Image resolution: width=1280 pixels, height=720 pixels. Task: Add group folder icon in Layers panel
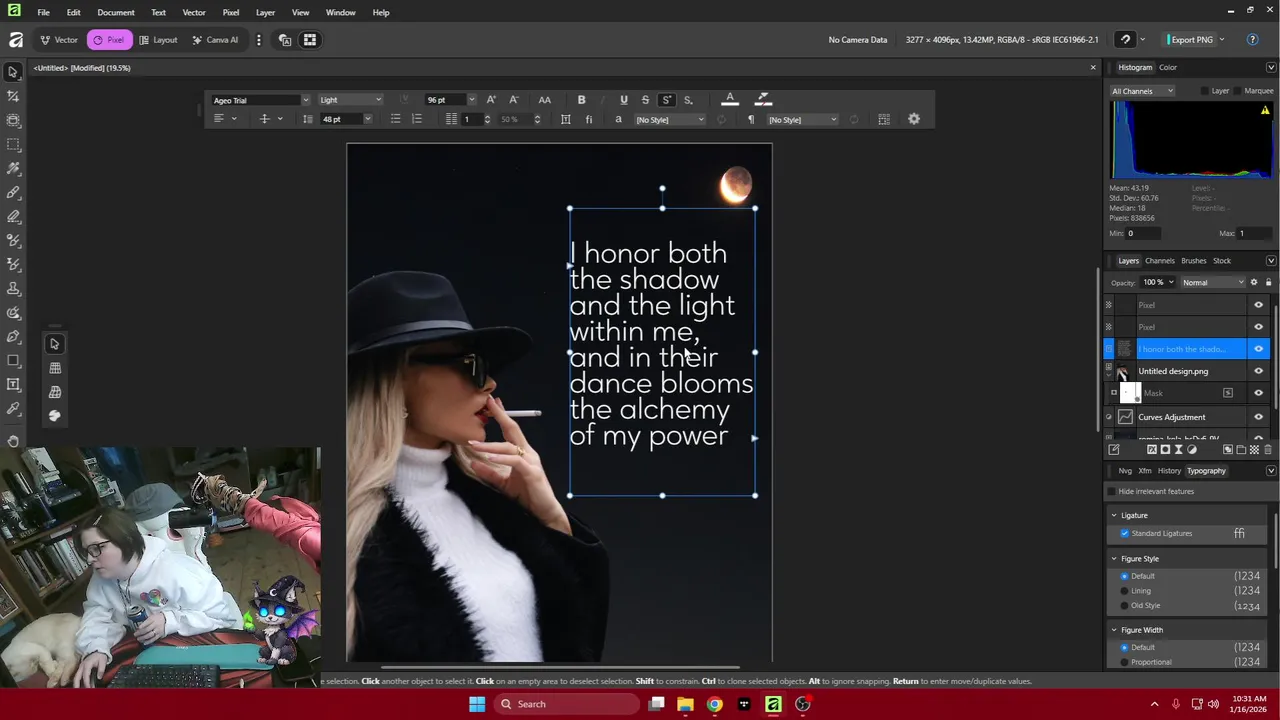click(x=1241, y=450)
